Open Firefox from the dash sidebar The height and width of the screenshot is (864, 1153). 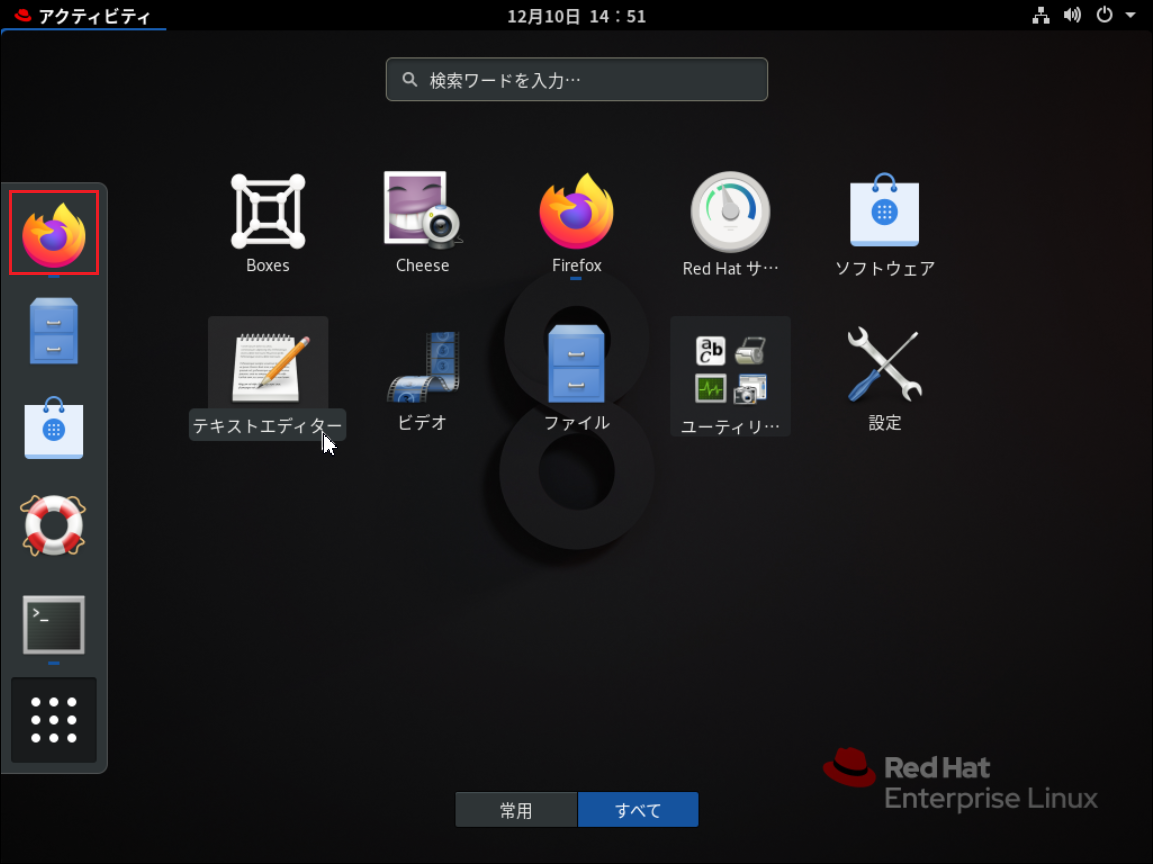(54, 234)
